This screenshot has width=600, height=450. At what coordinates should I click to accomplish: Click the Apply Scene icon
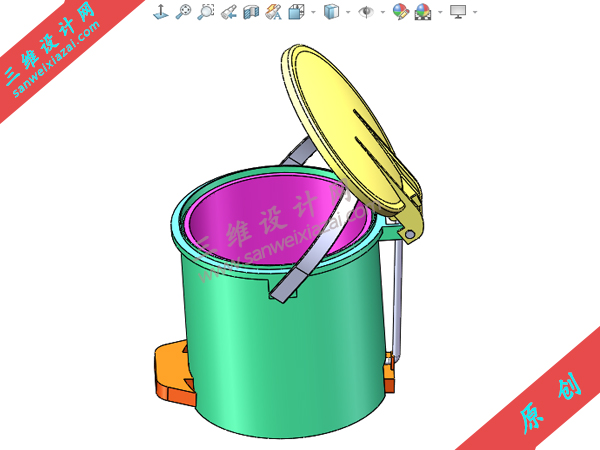tap(423, 12)
